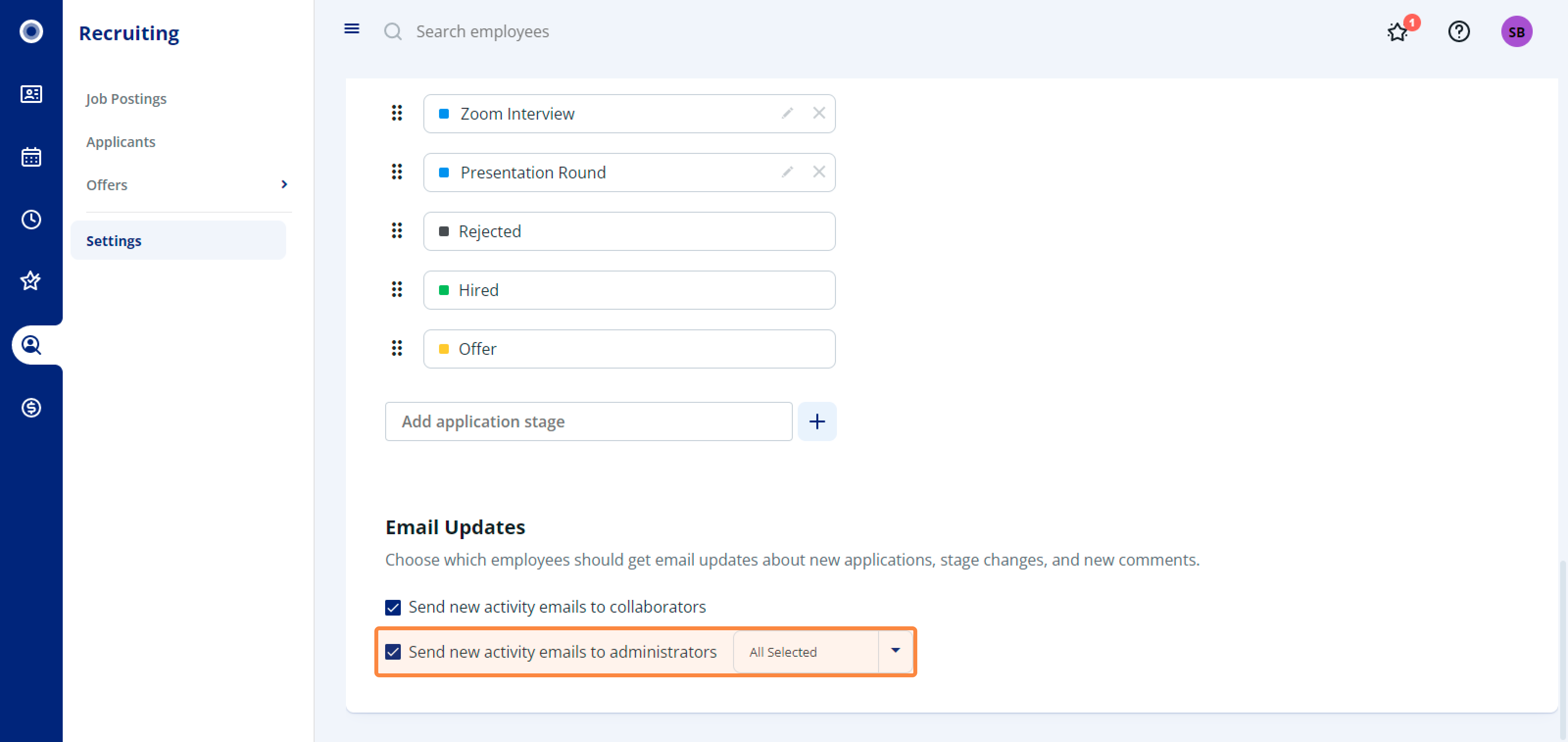Delete the Zoom Interview stage

click(819, 113)
